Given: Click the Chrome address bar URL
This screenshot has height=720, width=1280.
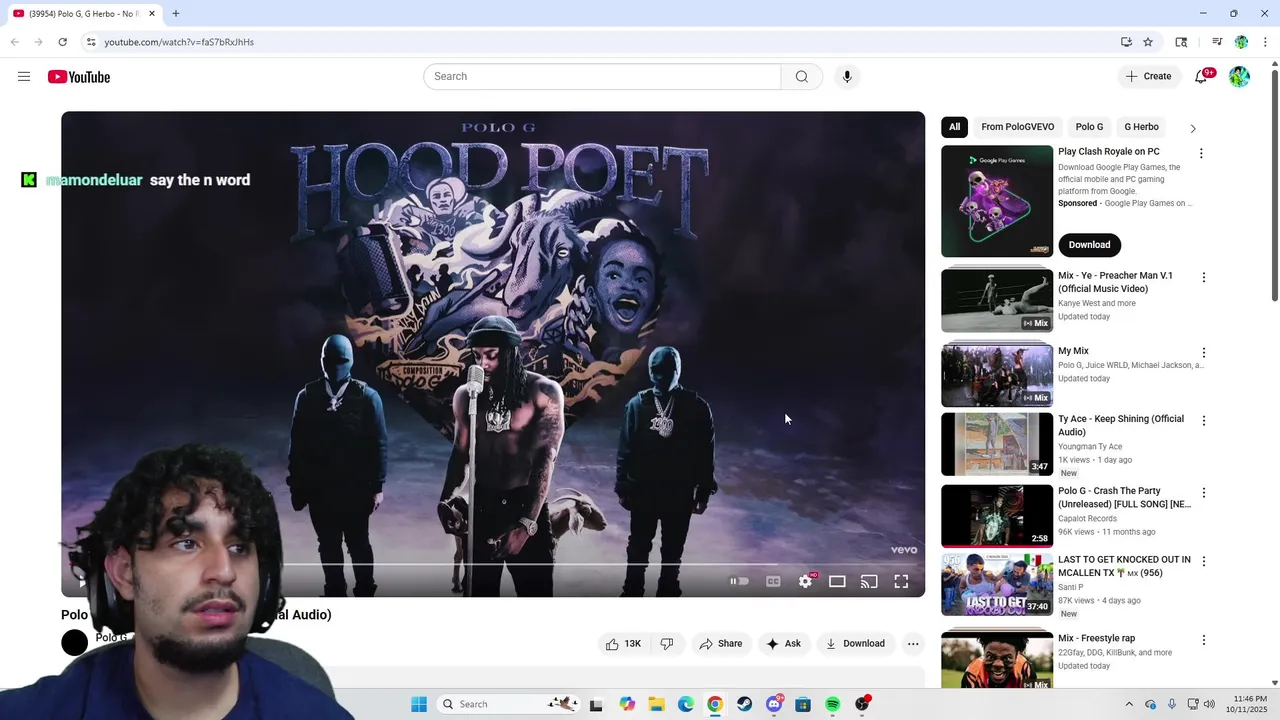Looking at the screenshot, I should [179, 42].
